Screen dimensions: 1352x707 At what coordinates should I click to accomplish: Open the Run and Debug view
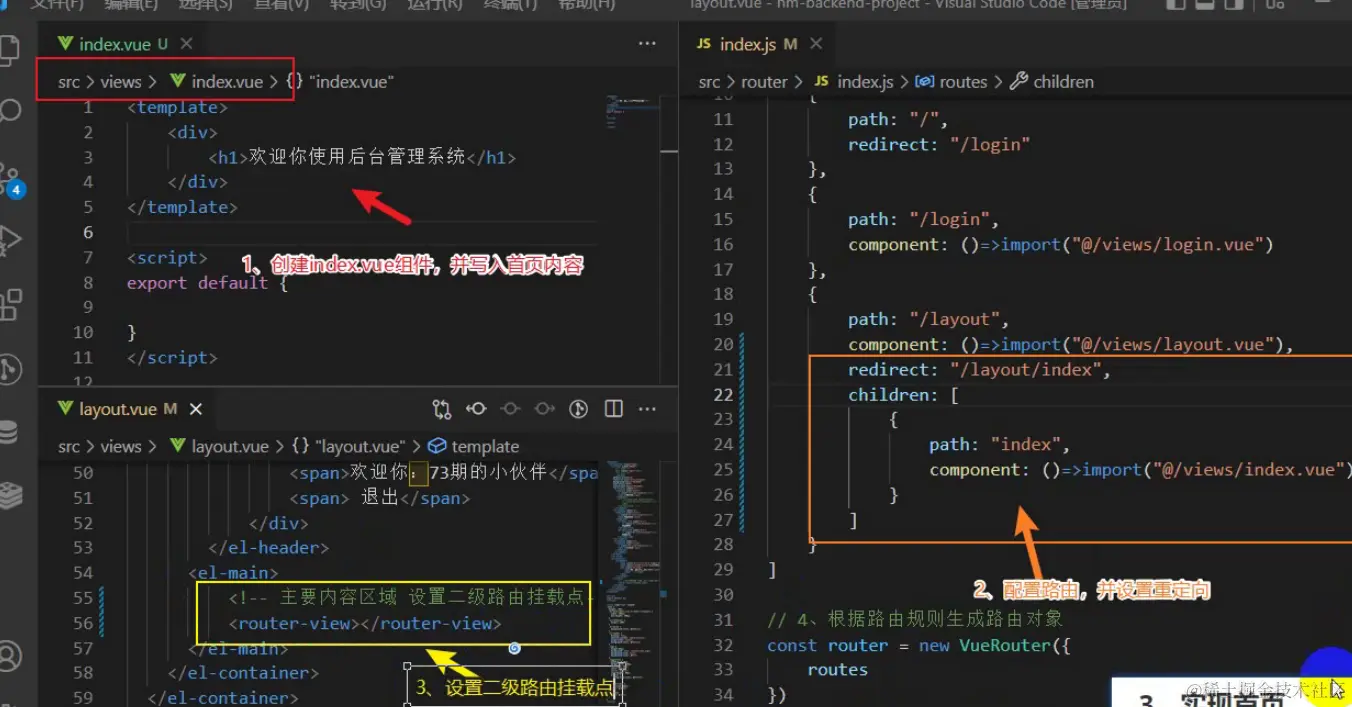click(10, 241)
